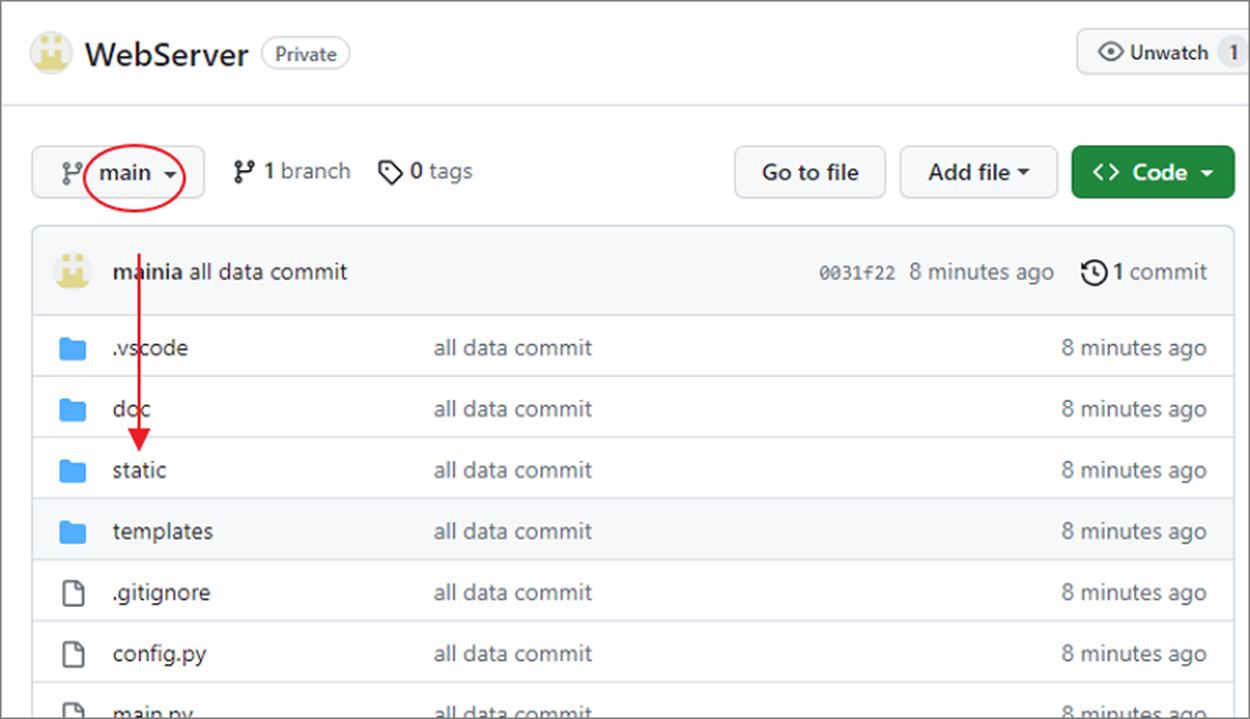Click the config.py file icon

pyautogui.click(x=73, y=654)
